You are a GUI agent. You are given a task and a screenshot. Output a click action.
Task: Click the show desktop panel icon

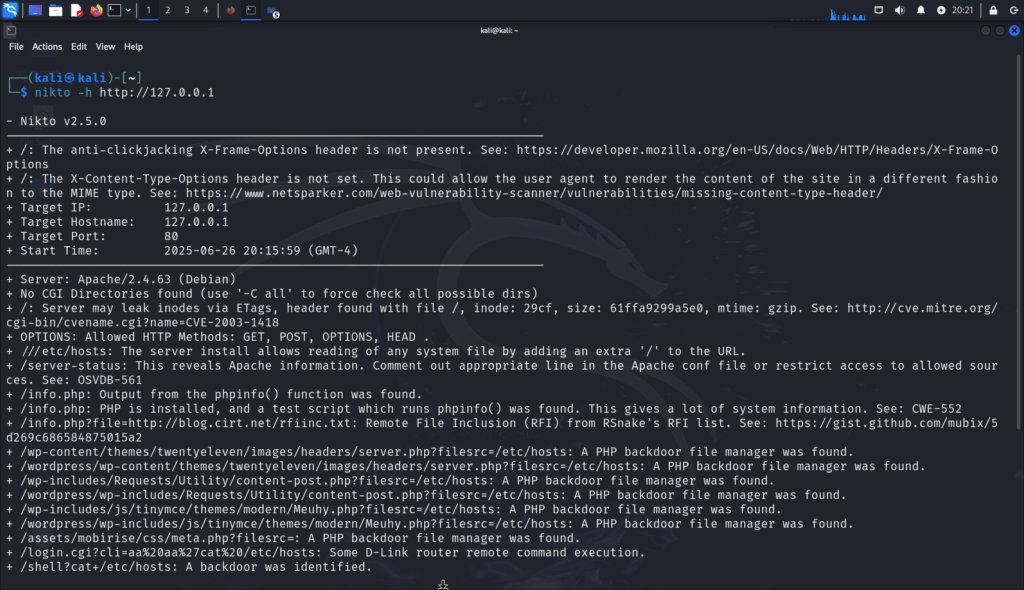tap(35, 10)
